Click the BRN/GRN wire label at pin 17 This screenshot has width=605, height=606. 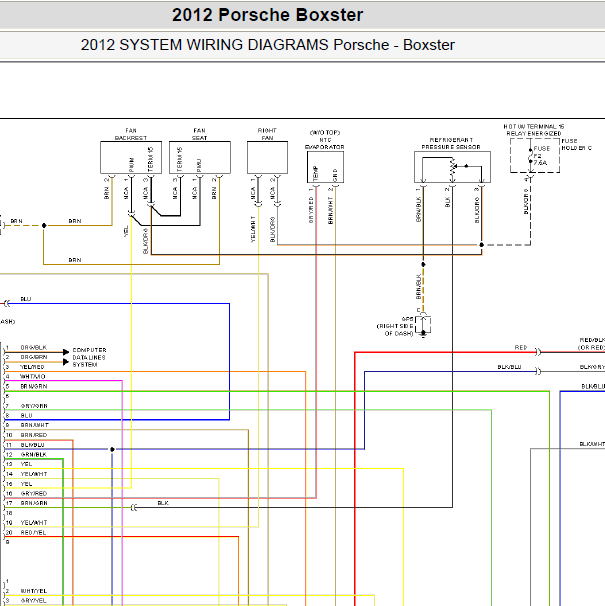34,503
